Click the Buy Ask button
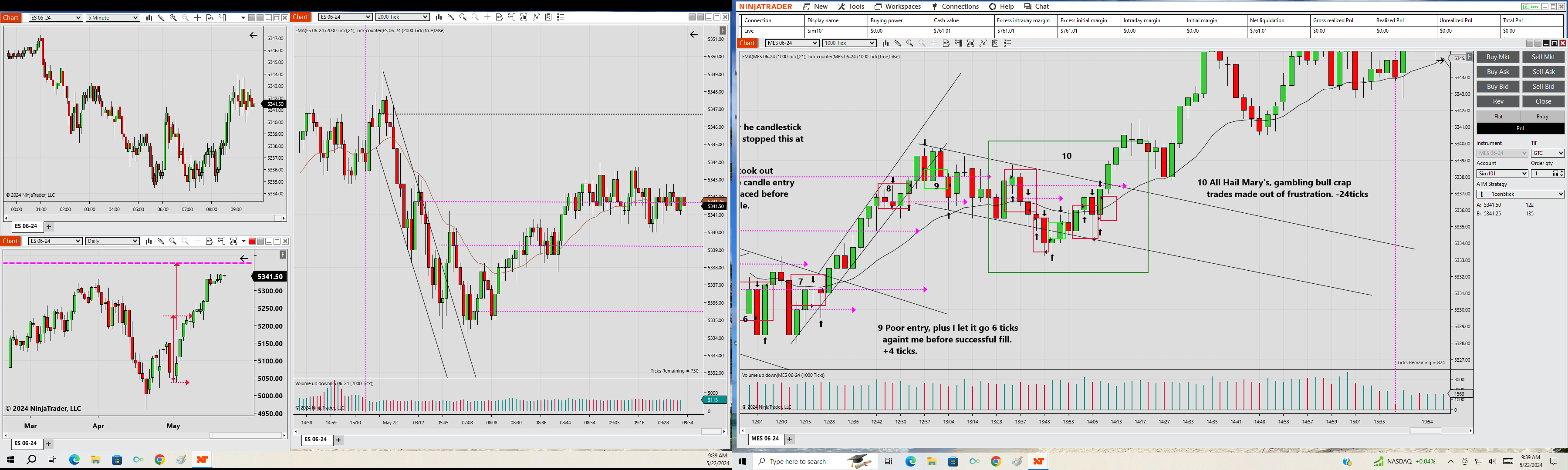Screen dimensions: 1568x470 (1498, 72)
